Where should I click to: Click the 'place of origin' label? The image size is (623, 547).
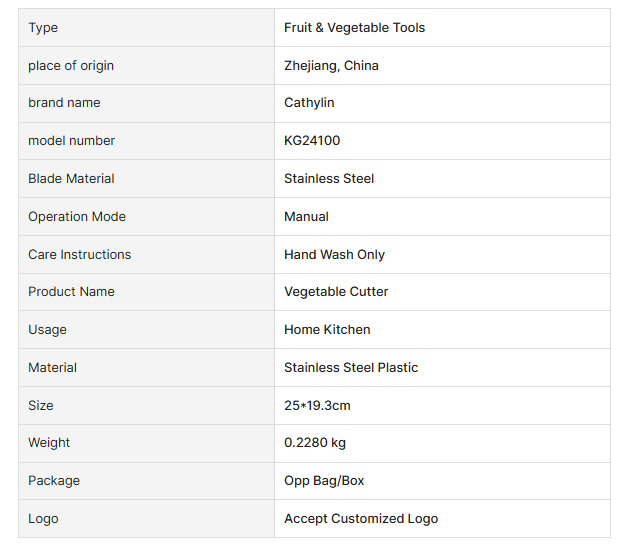point(71,66)
